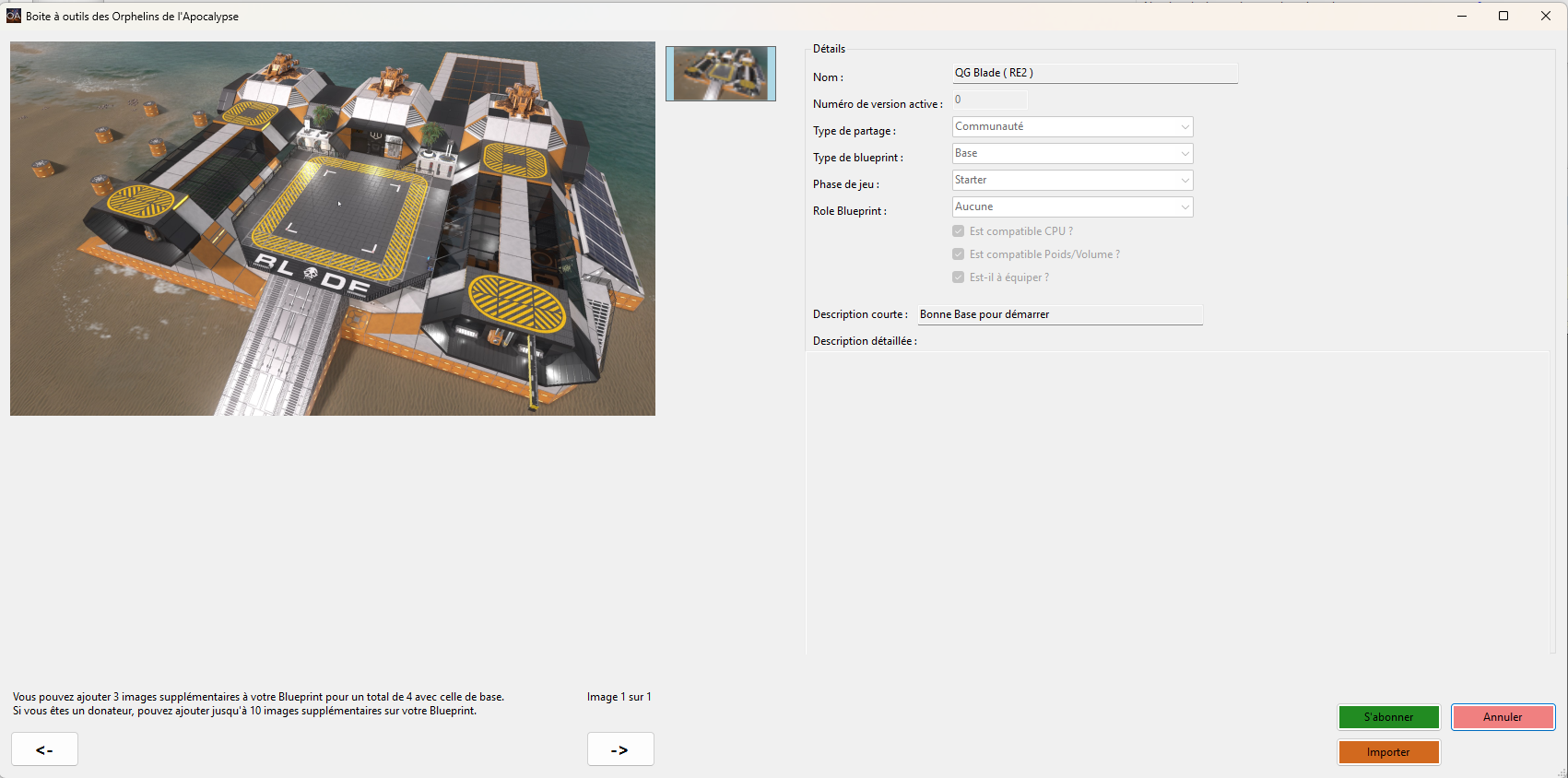Image resolution: width=1568 pixels, height=778 pixels.
Task: Click the orange Importer button
Action: (1388, 752)
